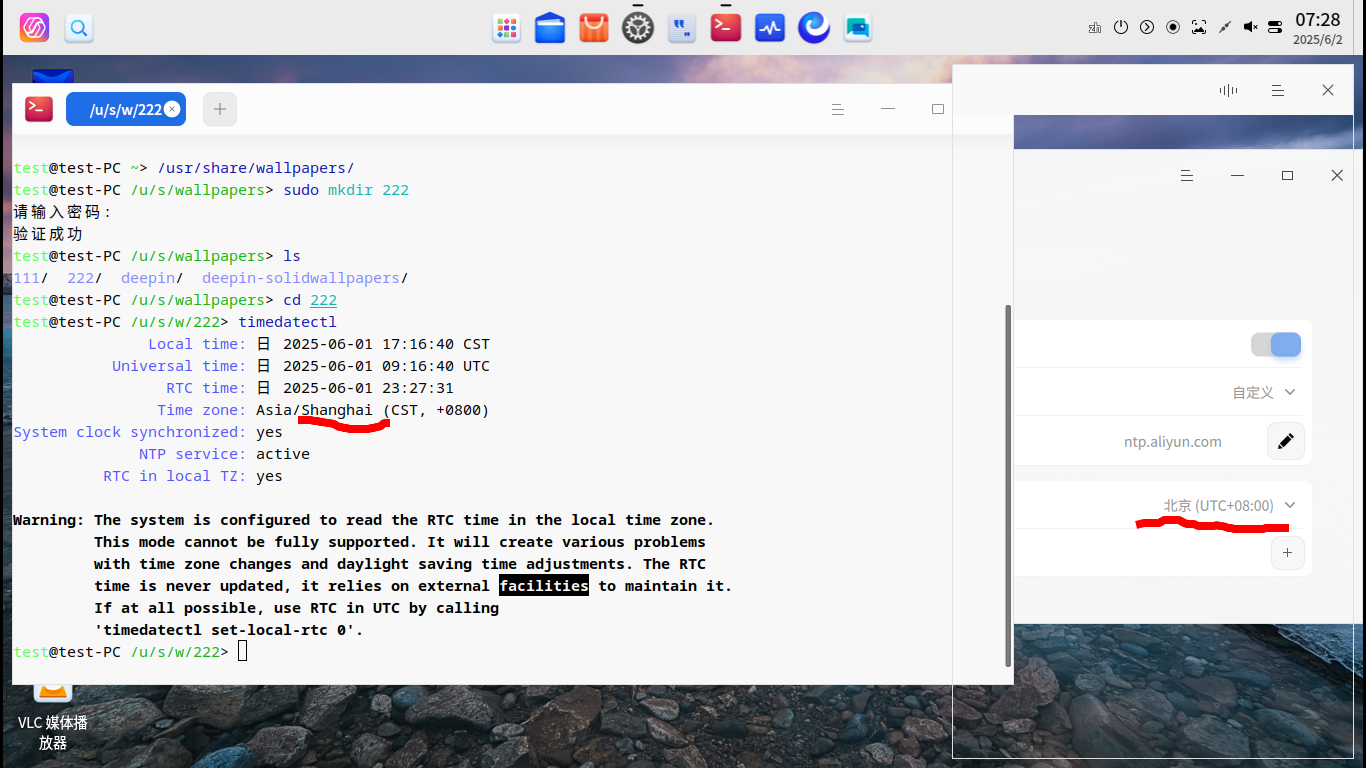
Task: Expand the 自定义 server dropdown
Action: pos(1264,393)
